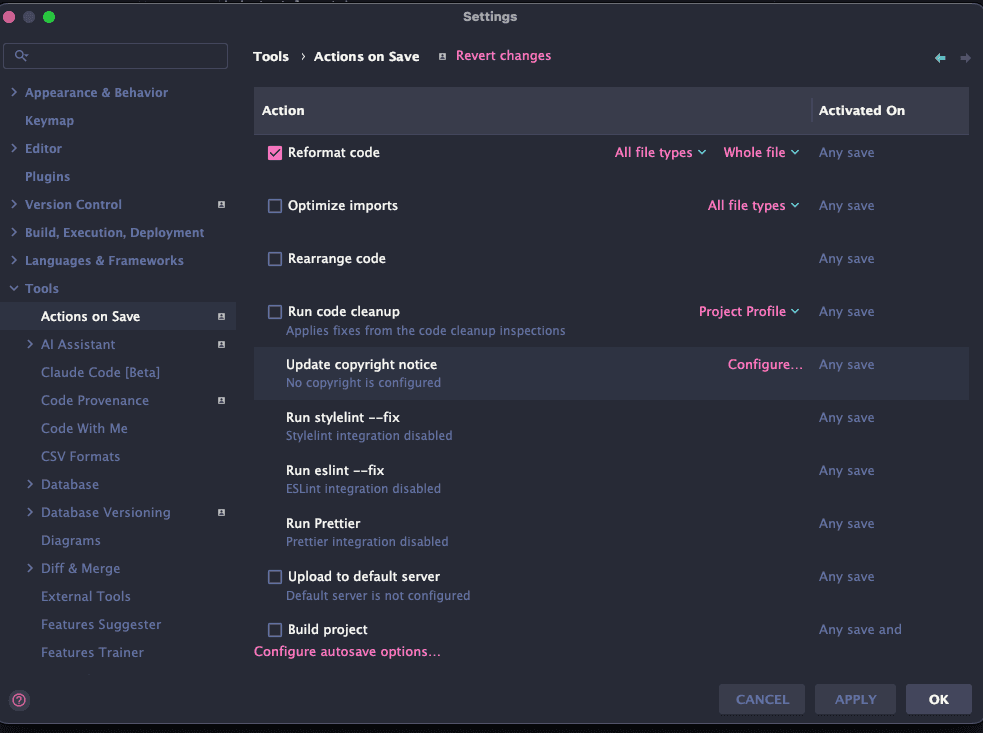Expand the Editor settings section

click(14, 149)
